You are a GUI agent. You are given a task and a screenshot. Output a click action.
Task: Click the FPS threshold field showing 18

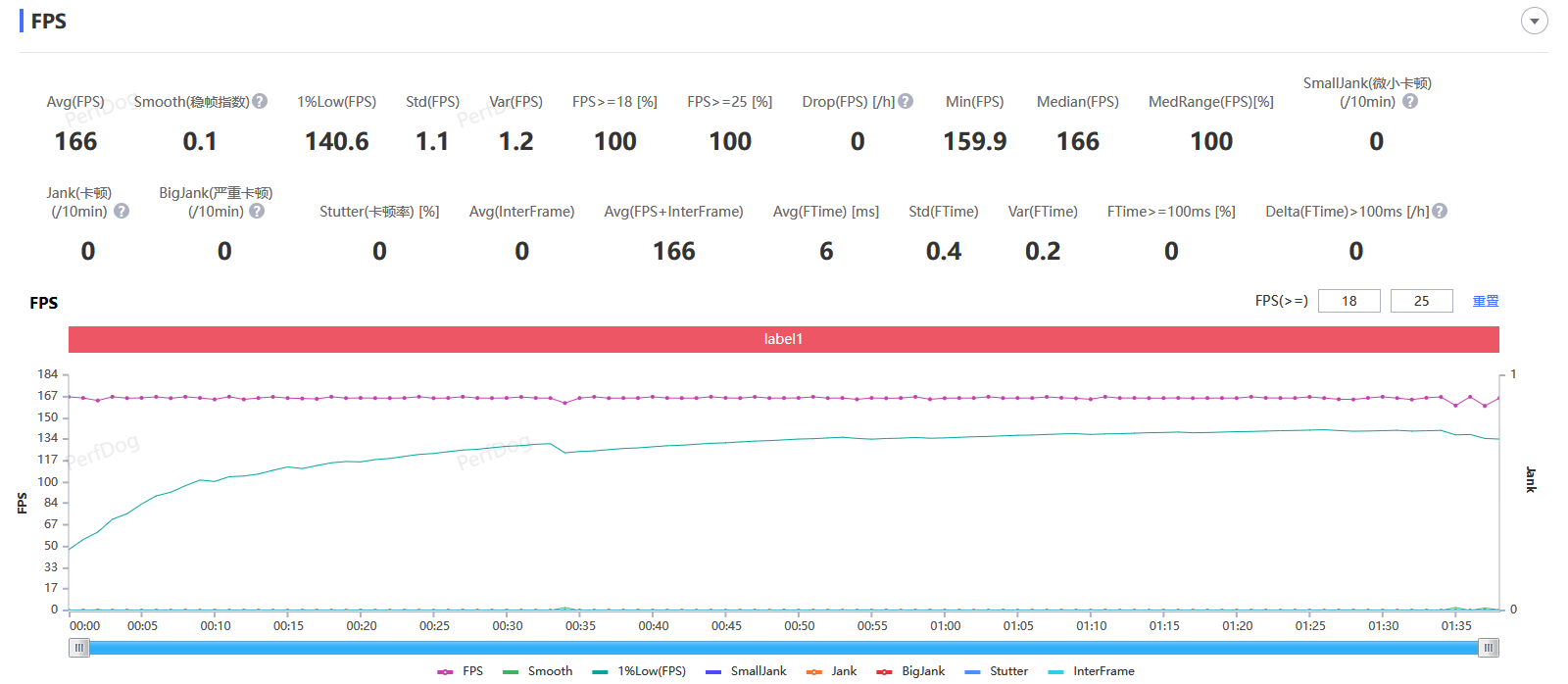(x=1349, y=301)
